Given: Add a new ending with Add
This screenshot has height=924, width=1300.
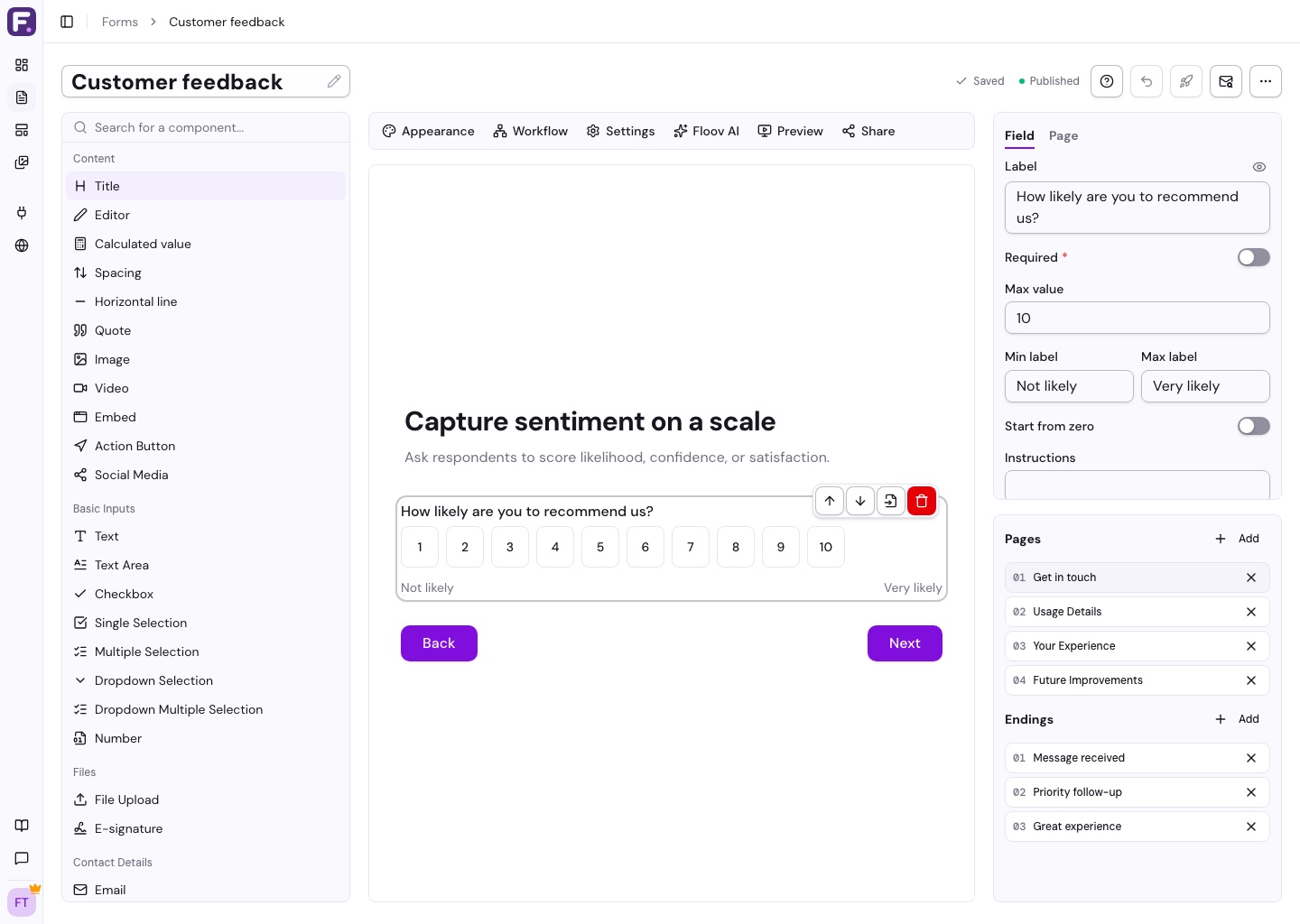Looking at the screenshot, I should point(1238,719).
